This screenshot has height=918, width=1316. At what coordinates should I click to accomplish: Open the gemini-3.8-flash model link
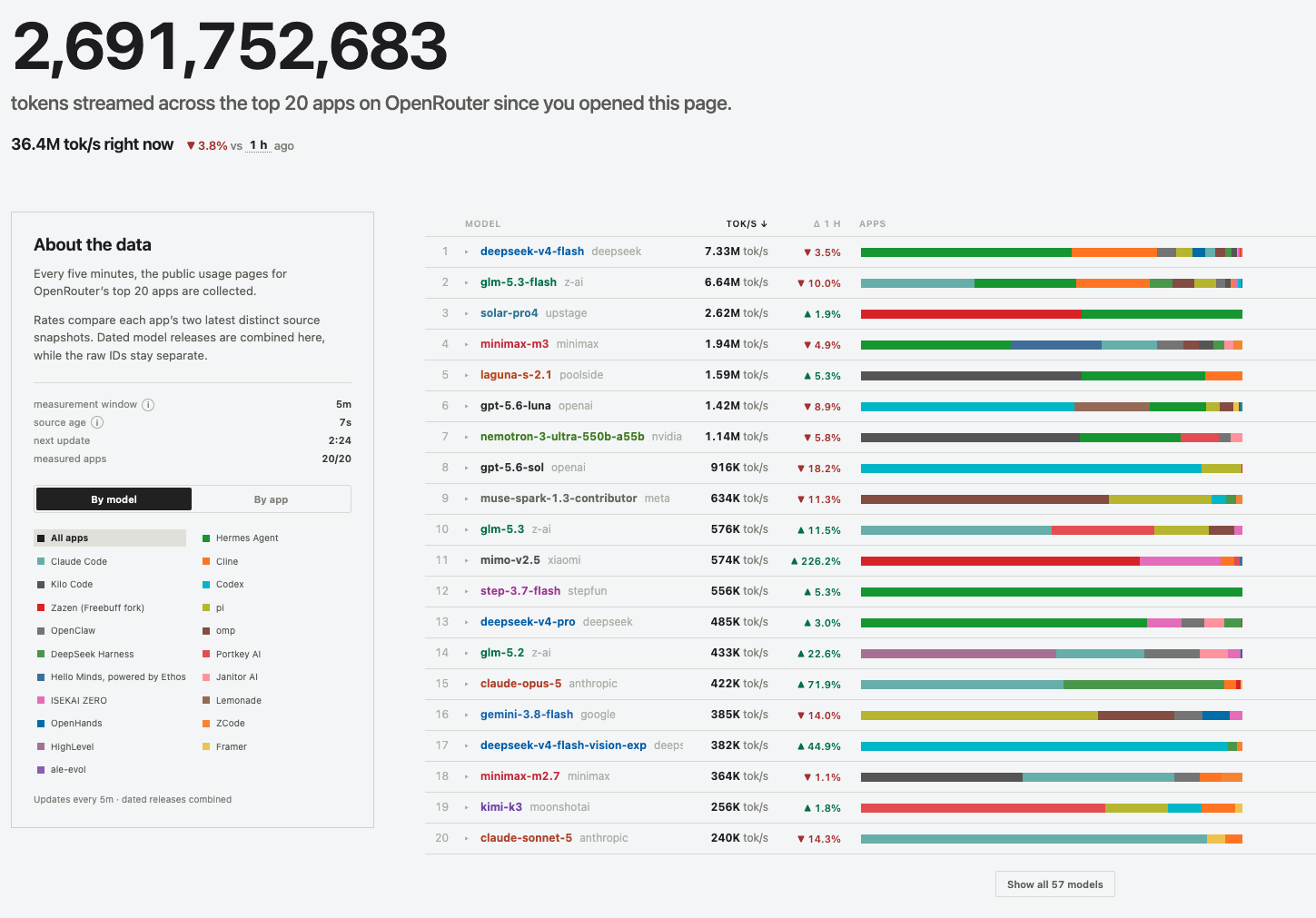(527, 715)
